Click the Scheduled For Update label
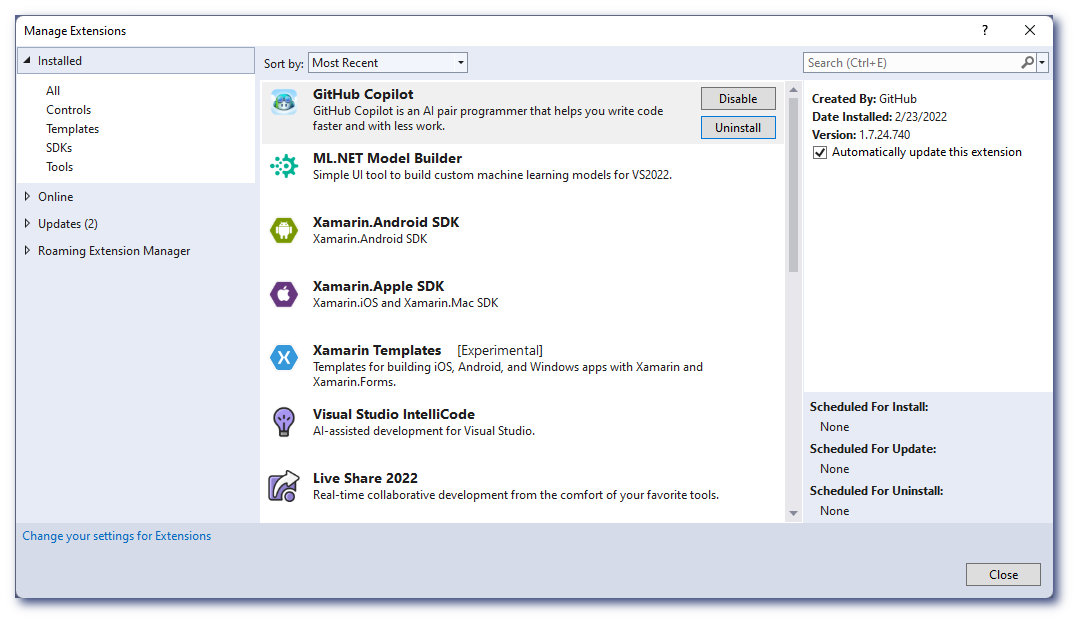 click(x=873, y=449)
